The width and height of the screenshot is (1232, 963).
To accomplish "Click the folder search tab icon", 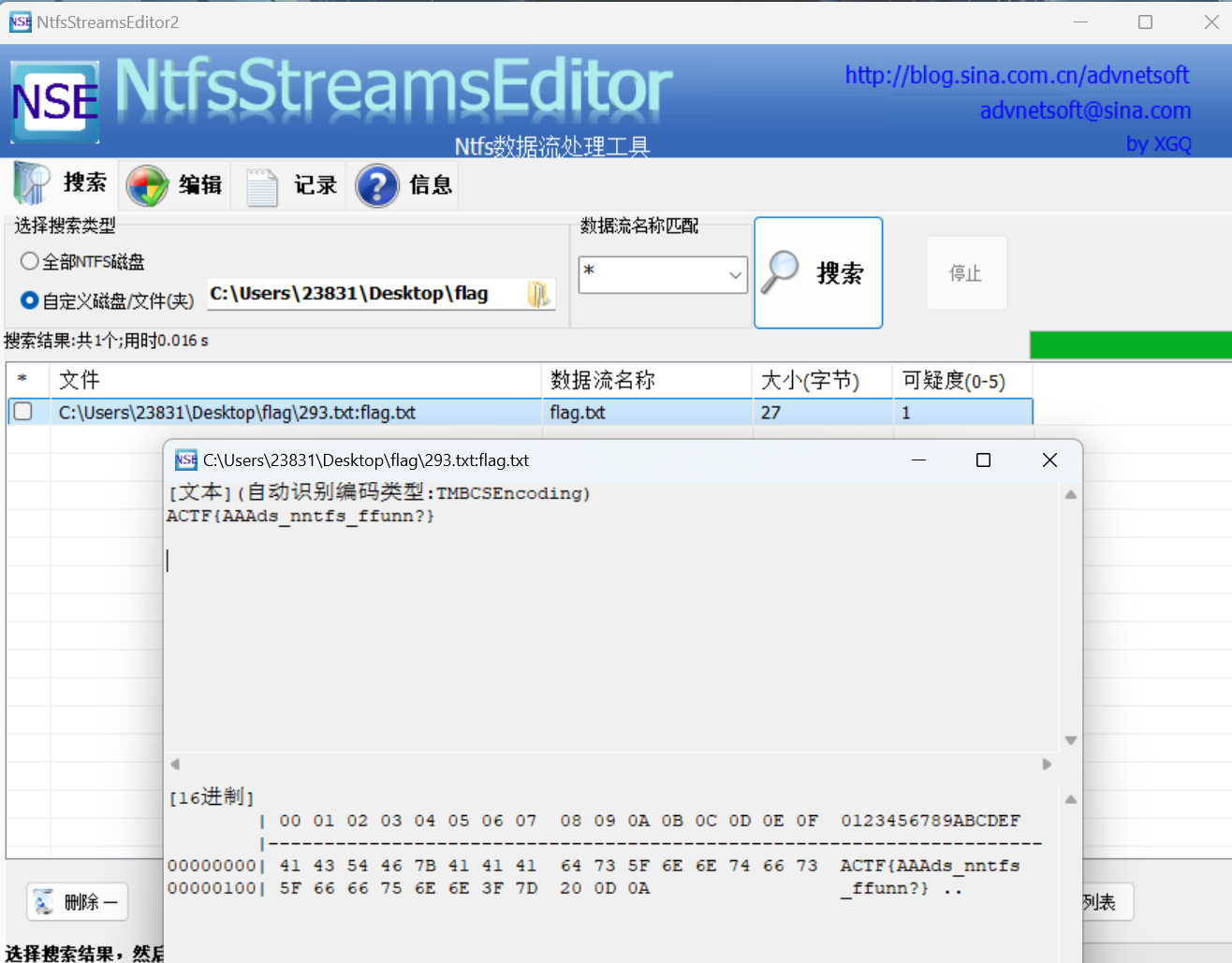I will pos(31,183).
